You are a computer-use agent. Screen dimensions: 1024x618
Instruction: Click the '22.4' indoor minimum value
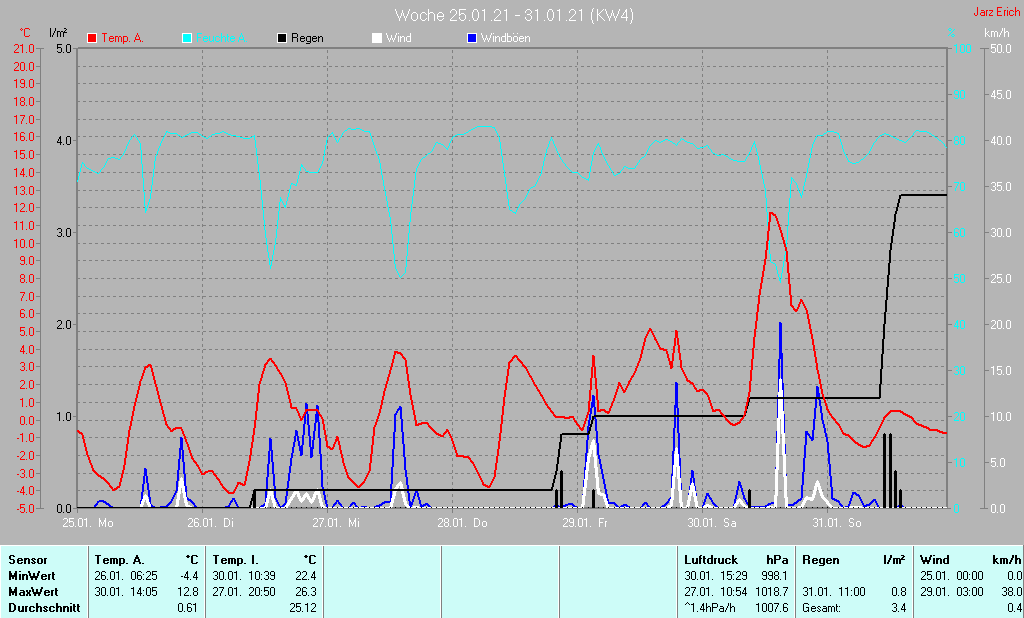(306, 576)
